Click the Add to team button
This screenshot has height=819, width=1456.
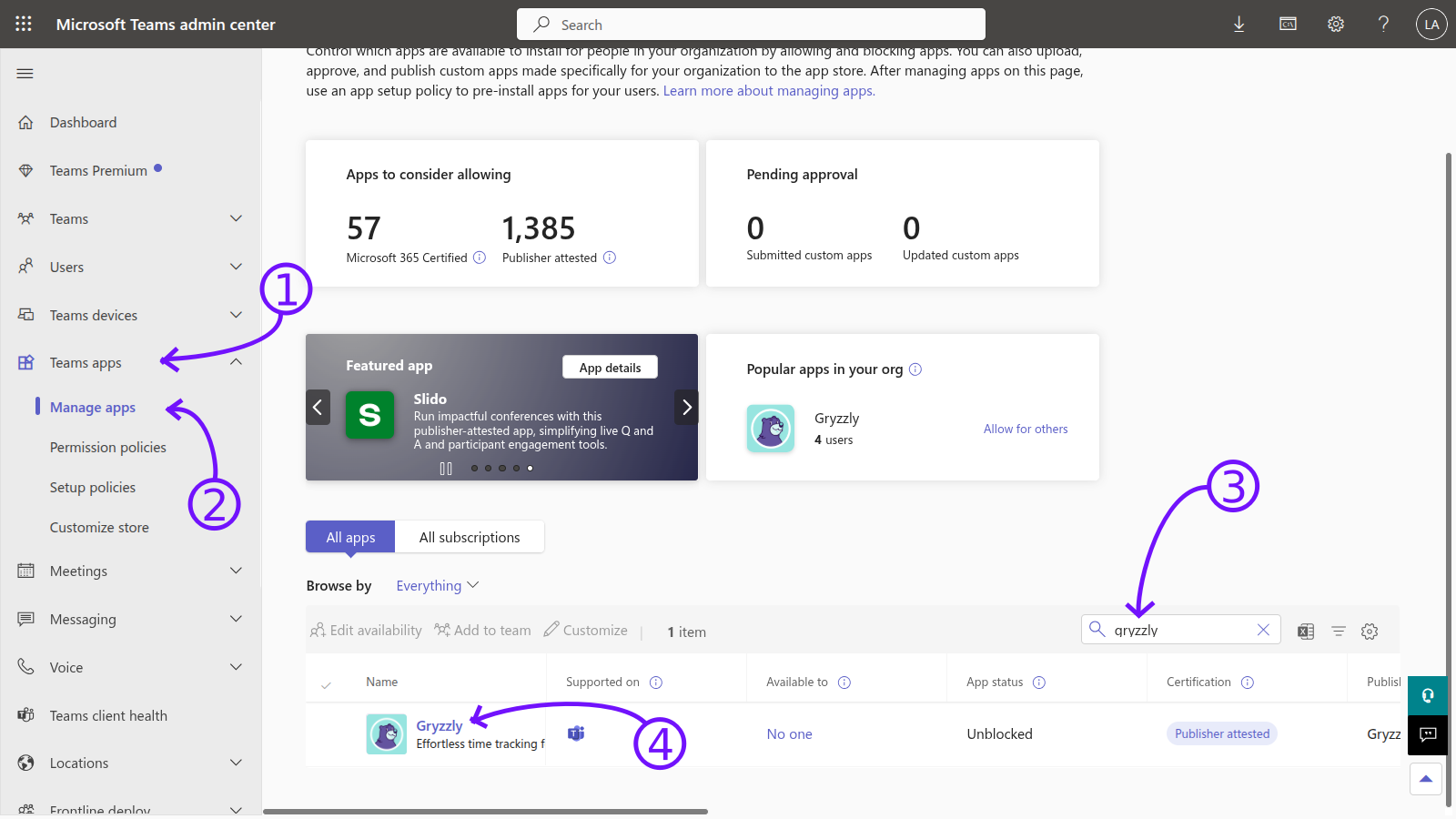(482, 630)
